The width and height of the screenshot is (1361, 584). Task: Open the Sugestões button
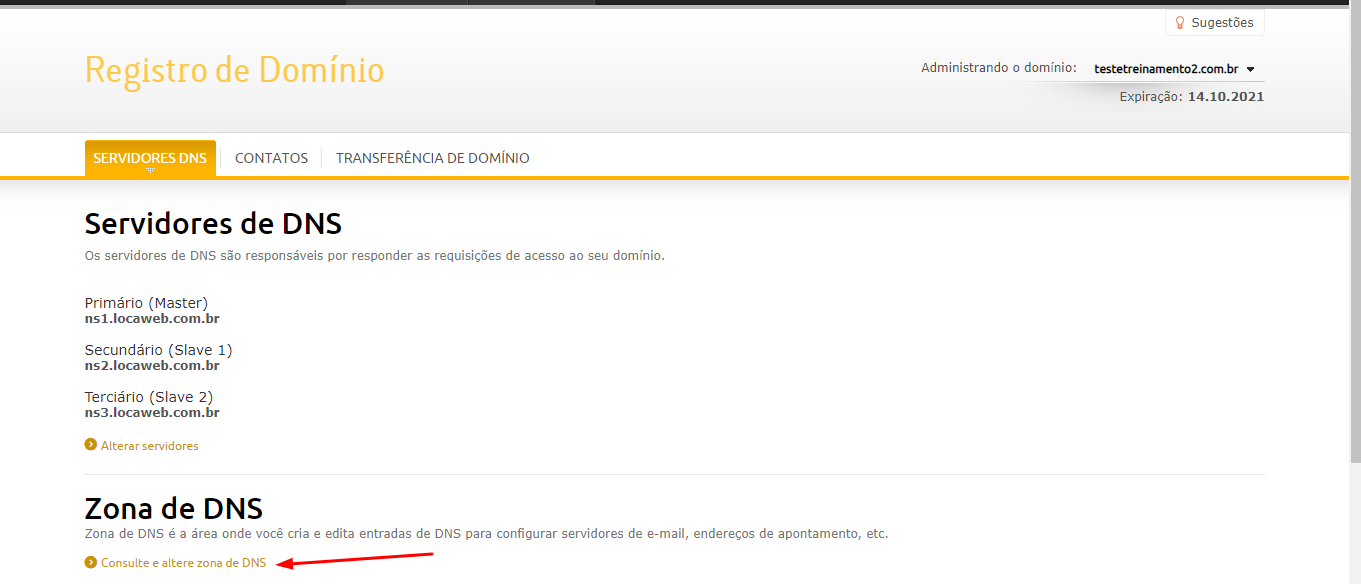click(1214, 22)
